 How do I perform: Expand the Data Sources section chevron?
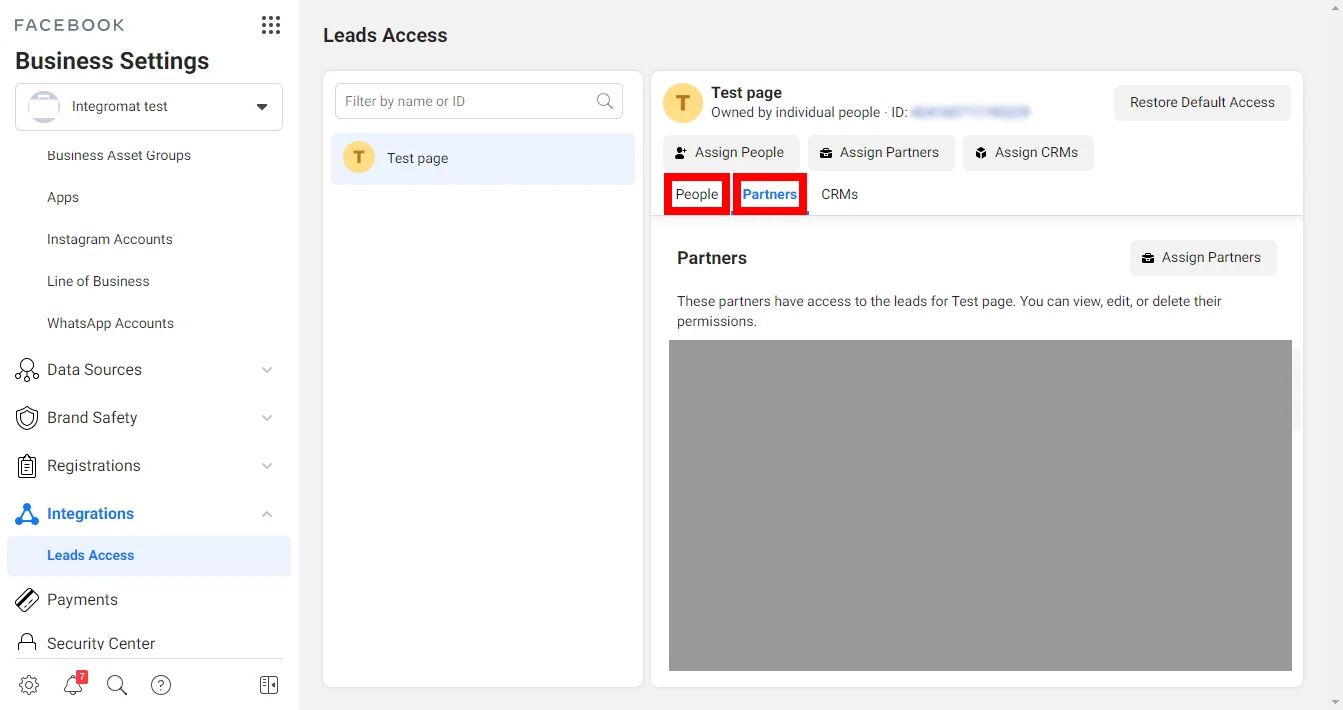267,370
